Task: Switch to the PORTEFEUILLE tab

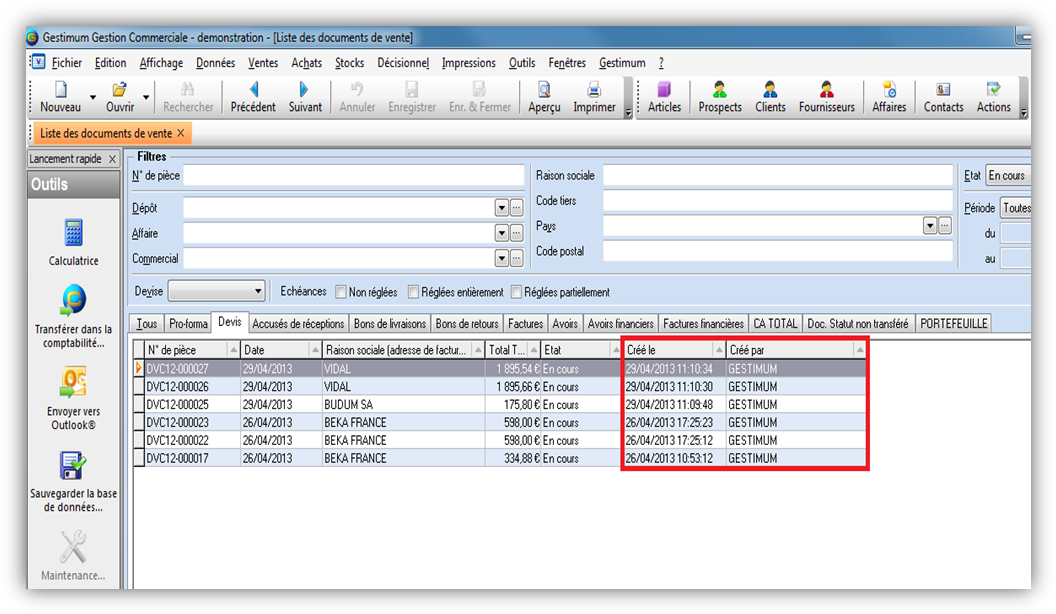Action: (x=954, y=324)
